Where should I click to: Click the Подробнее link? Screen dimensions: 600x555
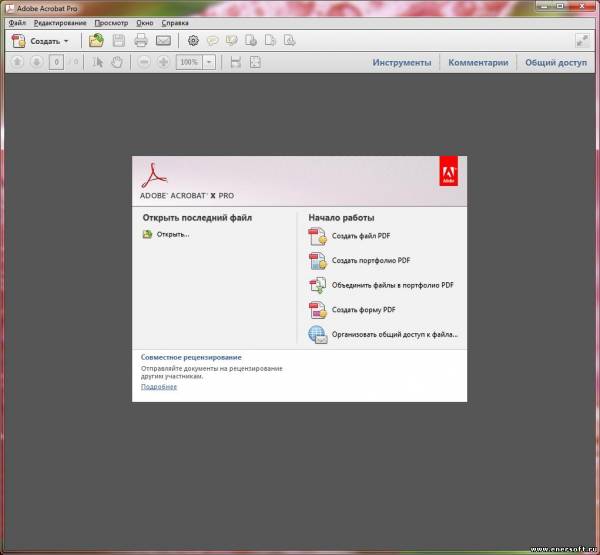pyautogui.click(x=159, y=387)
